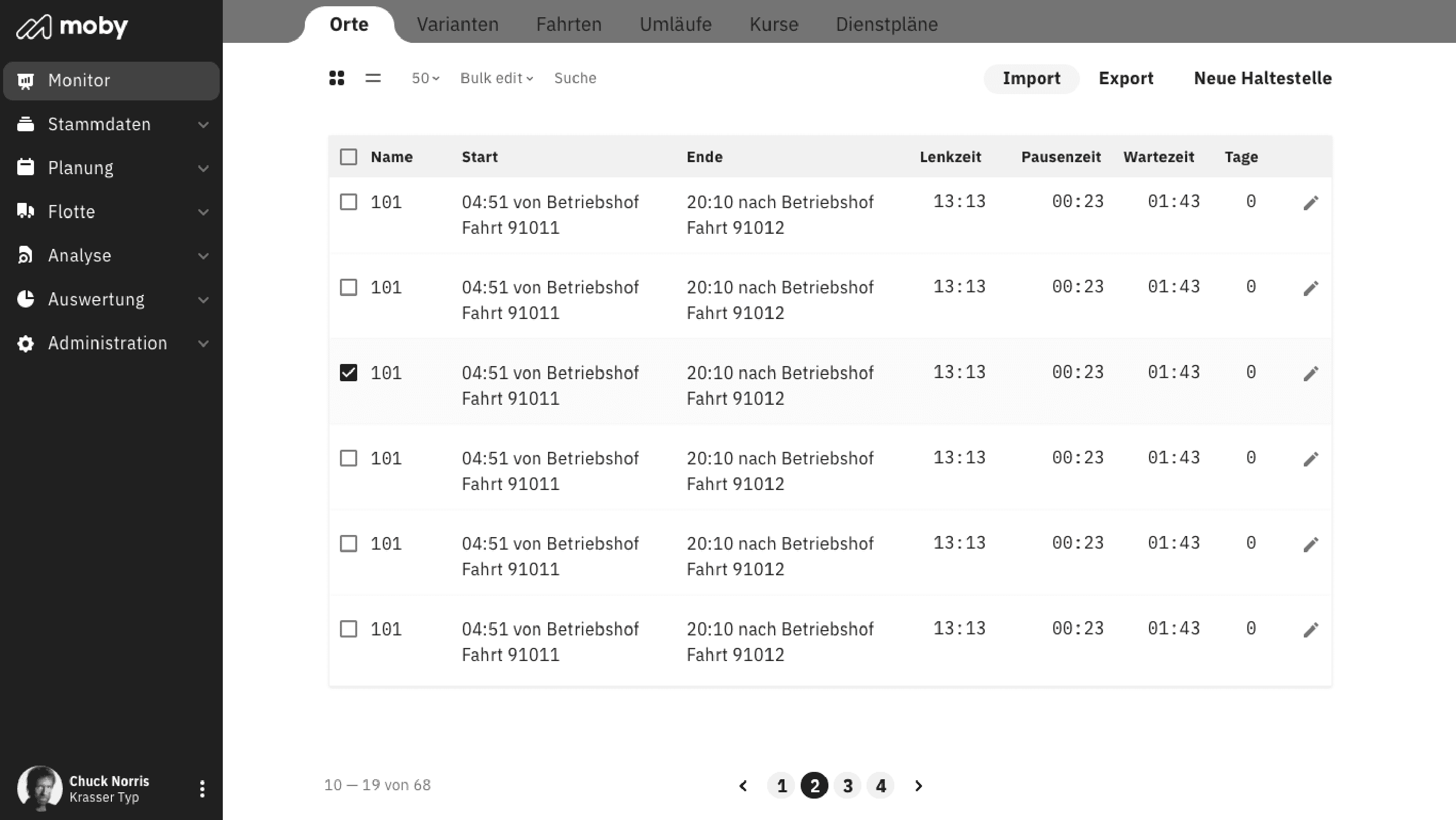Open the 50 rows-per-page dropdown
This screenshot has height=820, width=1456.
click(425, 78)
